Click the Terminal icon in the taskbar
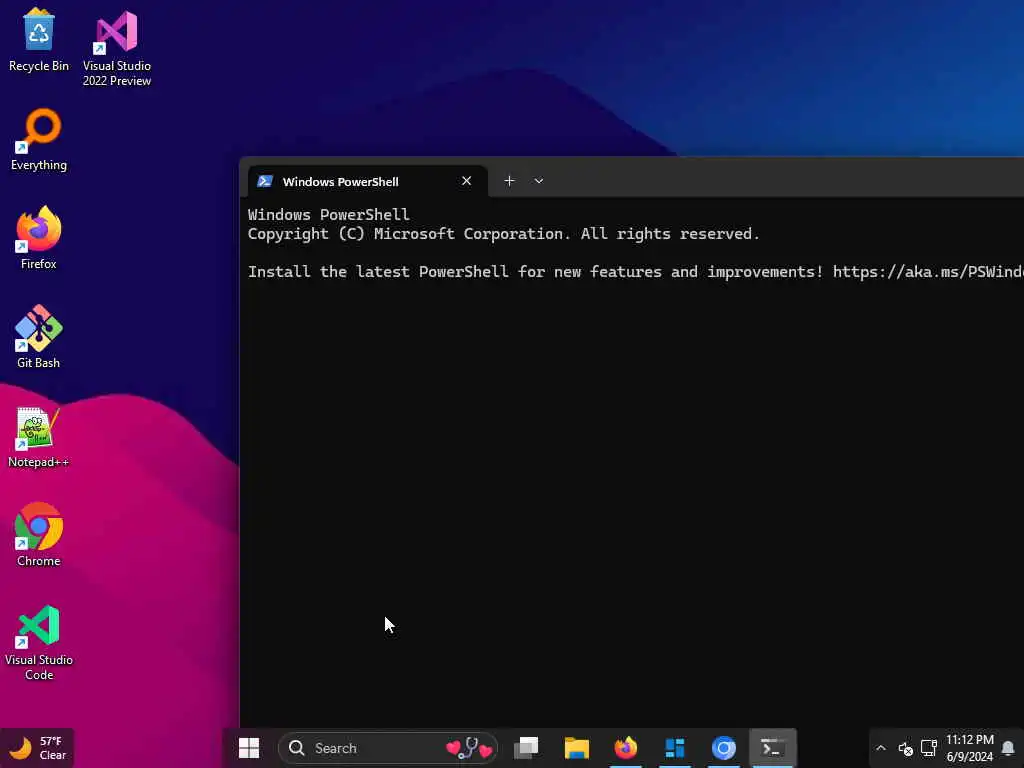 pyautogui.click(x=773, y=748)
